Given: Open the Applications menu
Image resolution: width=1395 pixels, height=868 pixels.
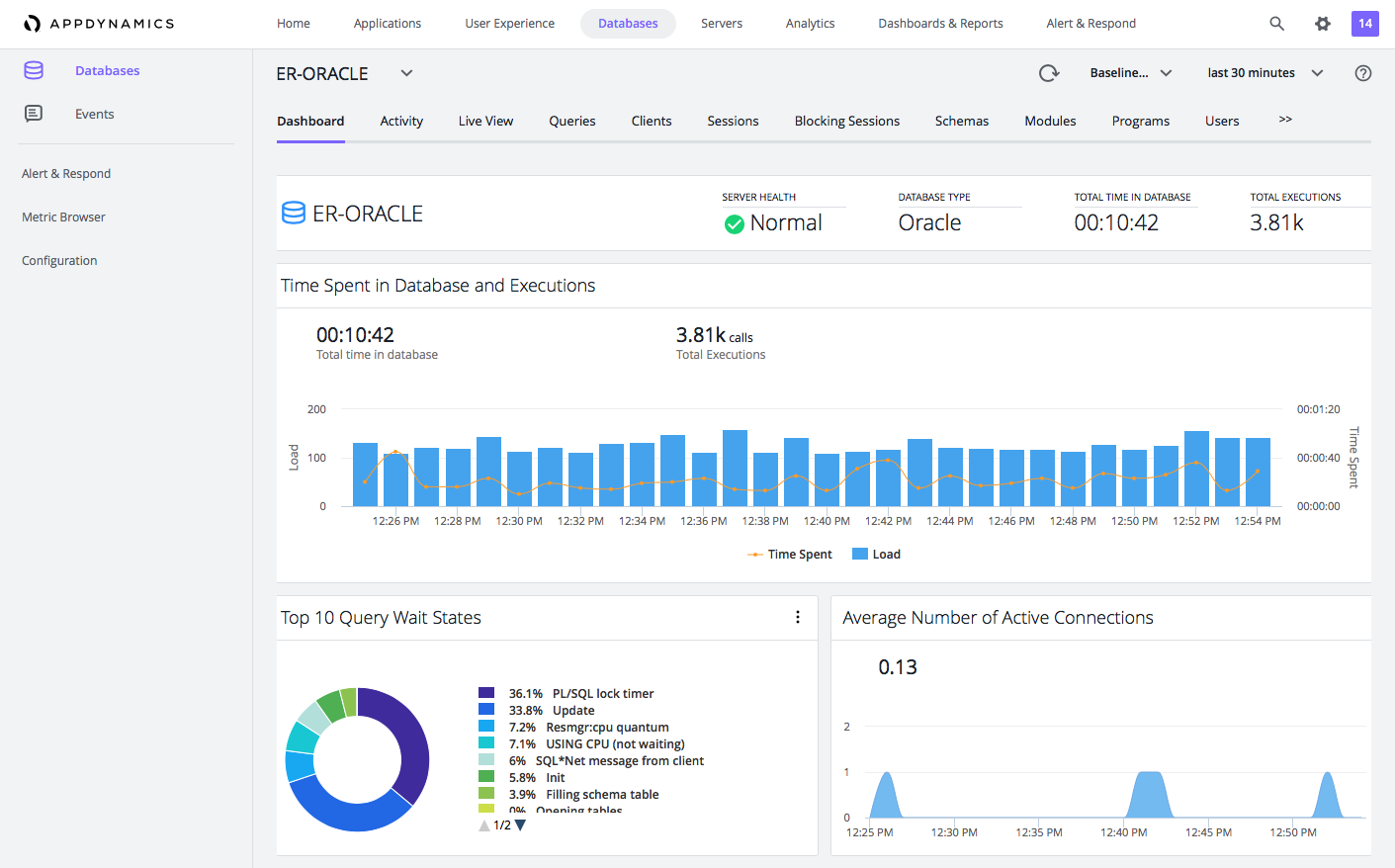Looking at the screenshot, I should coord(388,24).
